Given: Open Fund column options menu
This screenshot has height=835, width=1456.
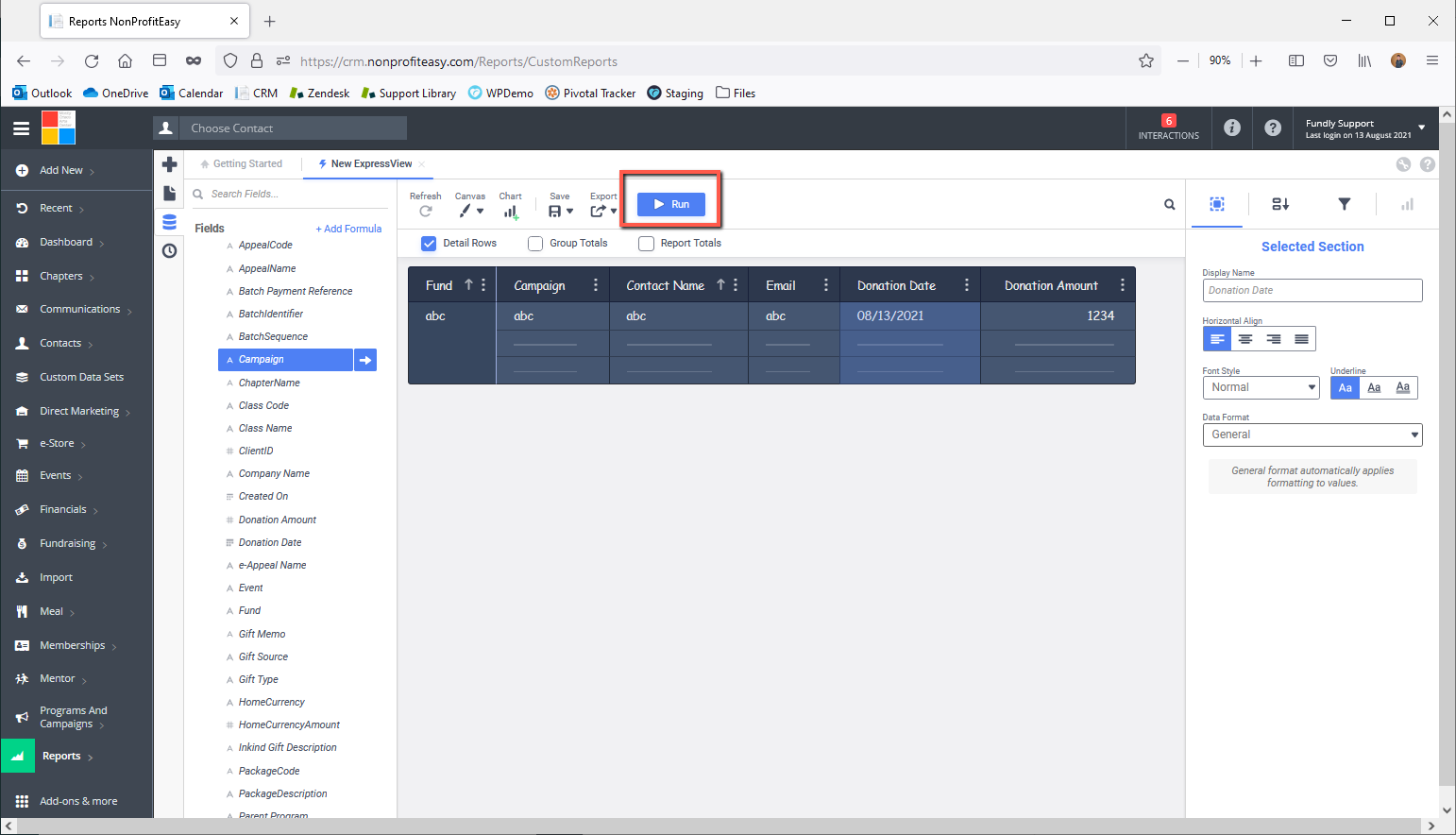Looking at the screenshot, I should (483, 285).
